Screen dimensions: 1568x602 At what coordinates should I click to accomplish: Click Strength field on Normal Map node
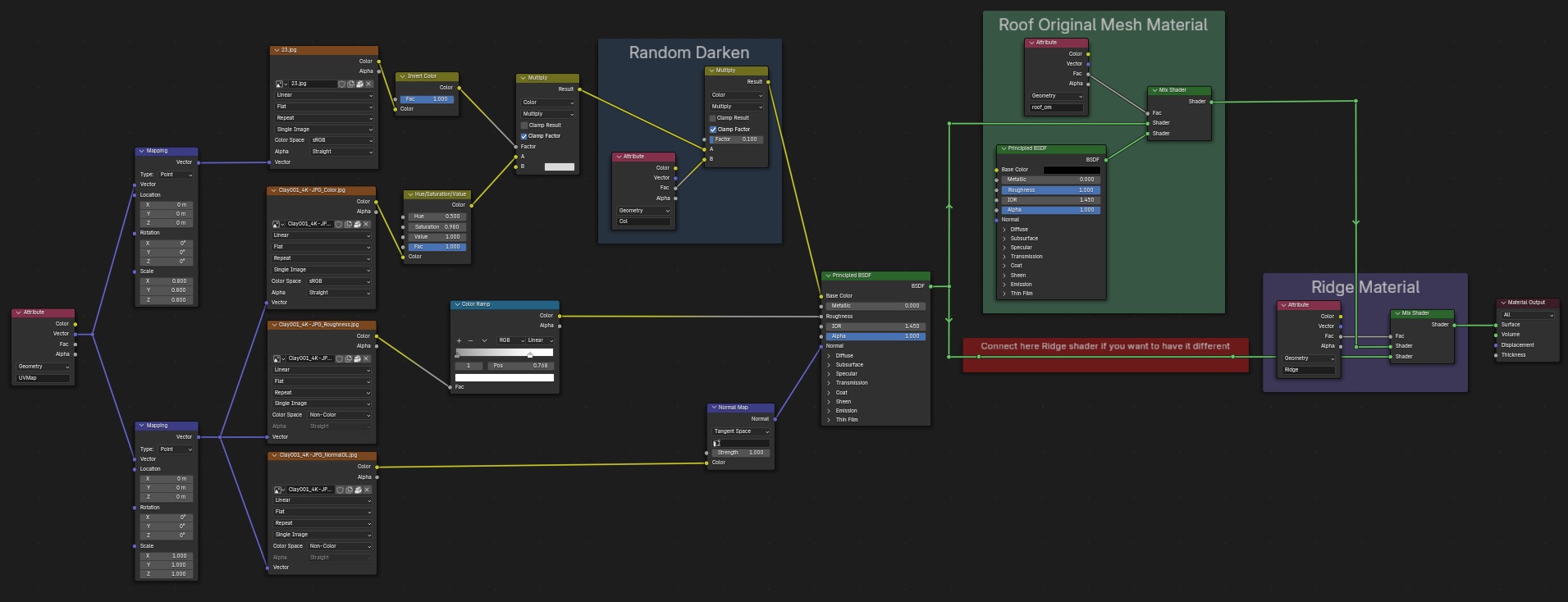coord(740,453)
